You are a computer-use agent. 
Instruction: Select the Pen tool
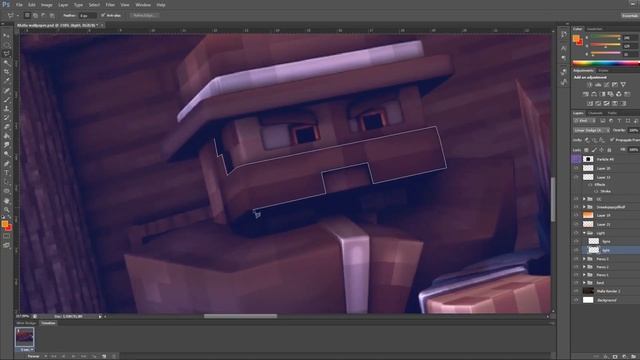7,163
